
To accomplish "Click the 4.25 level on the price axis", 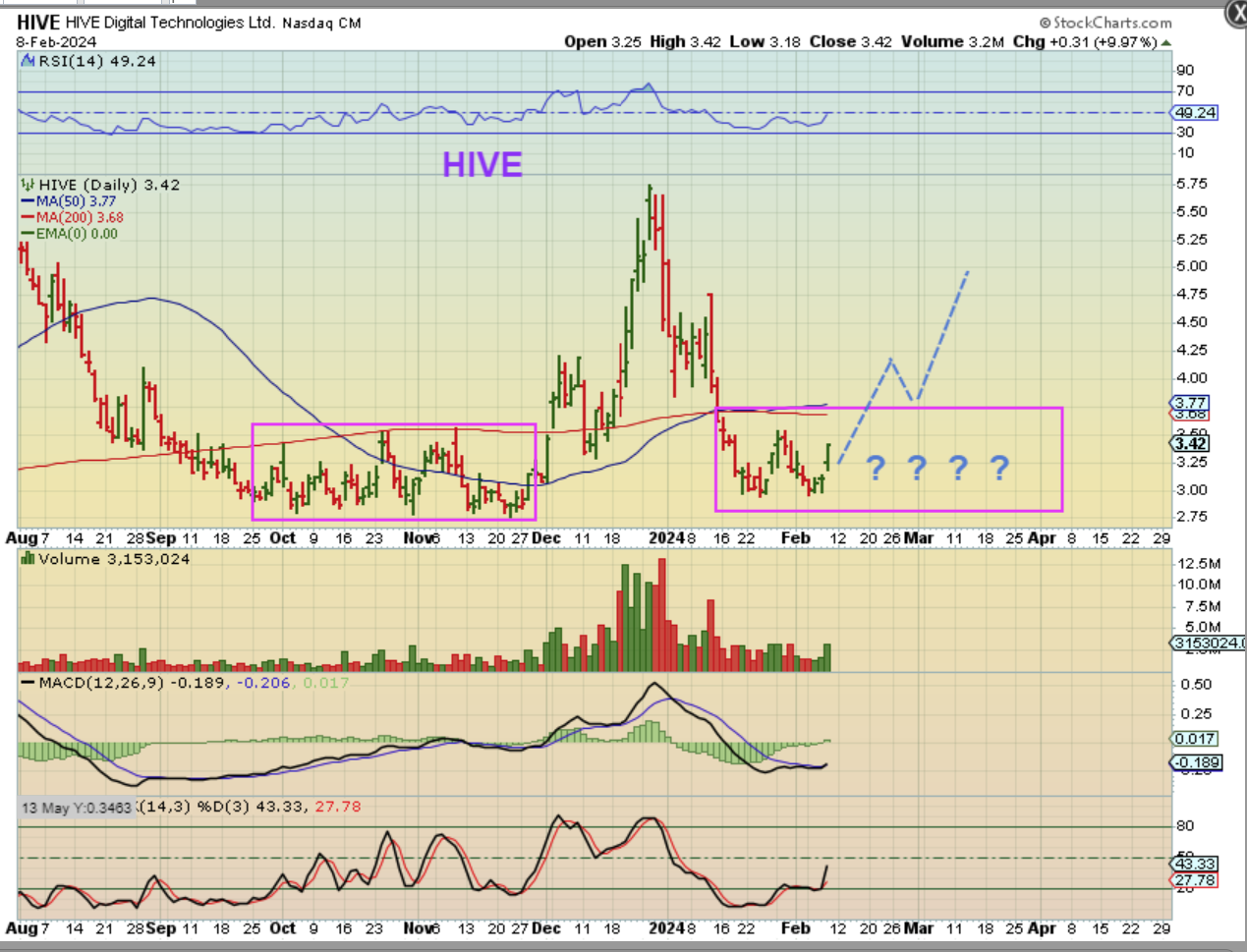I will coord(1192,350).
